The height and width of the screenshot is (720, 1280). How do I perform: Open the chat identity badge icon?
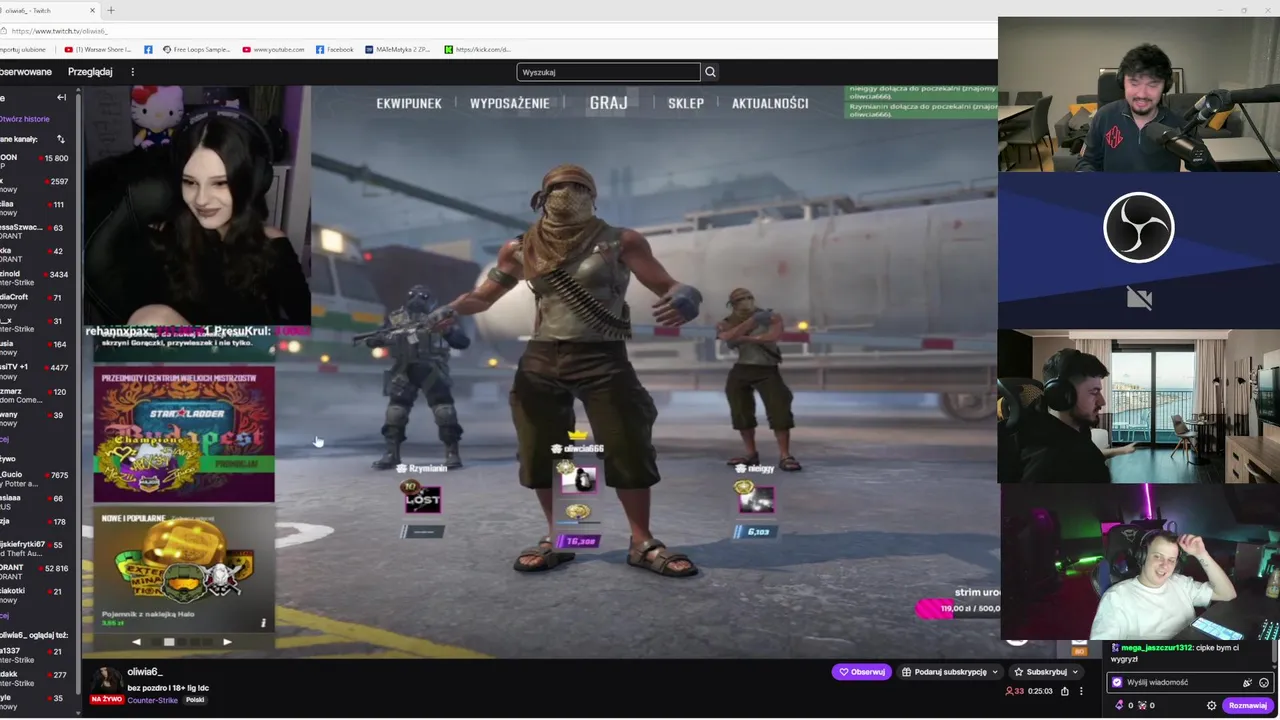(1117, 682)
